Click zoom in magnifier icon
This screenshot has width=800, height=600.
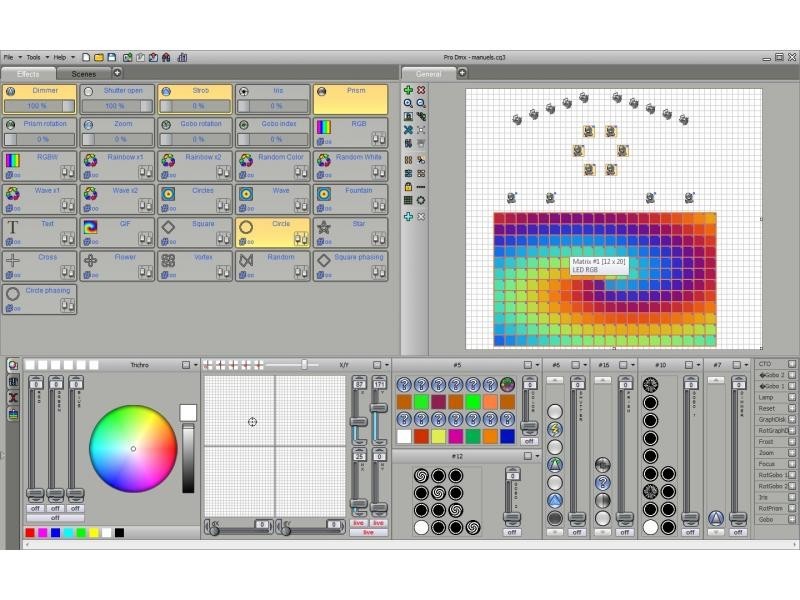(408, 103)
